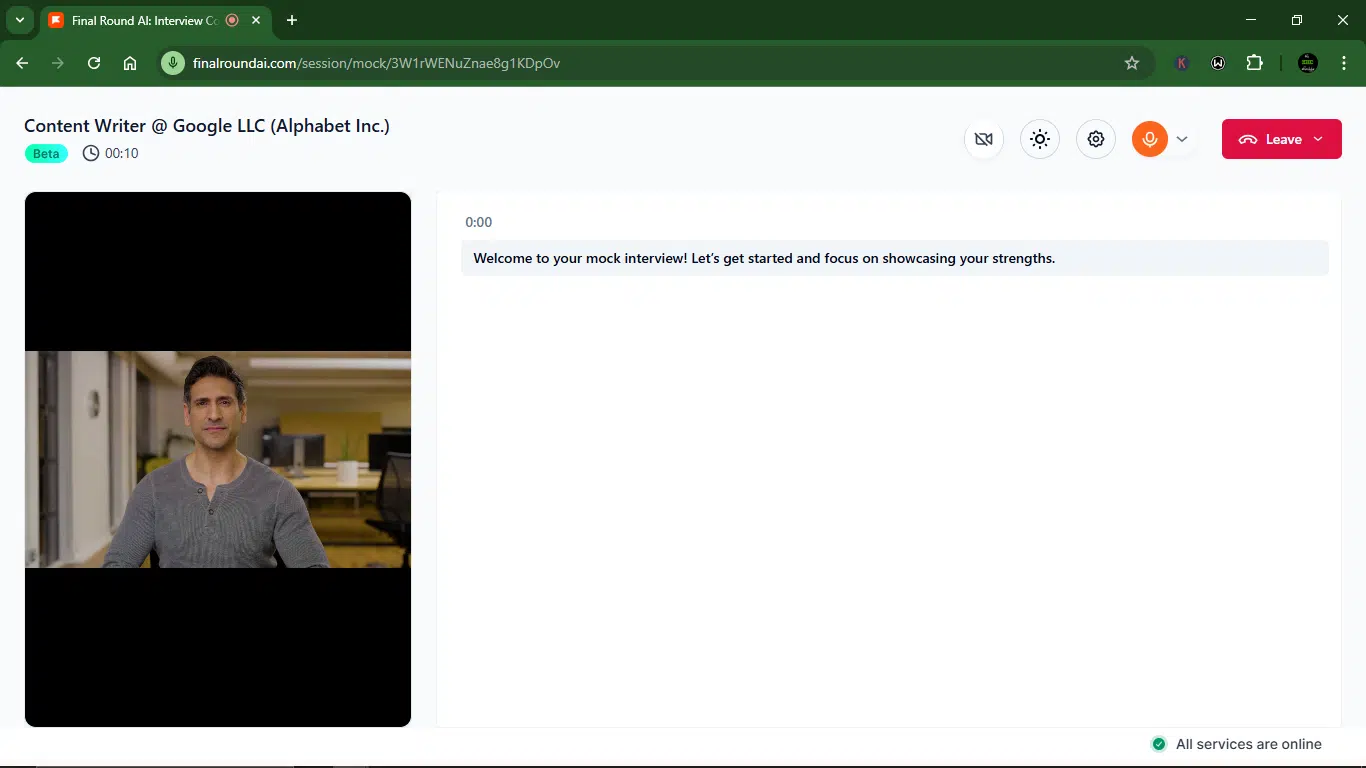Image resolution: width=1366 pixels, height=768 pixels.
Task: Click the tab recording indicator
Action: (232, 20)
